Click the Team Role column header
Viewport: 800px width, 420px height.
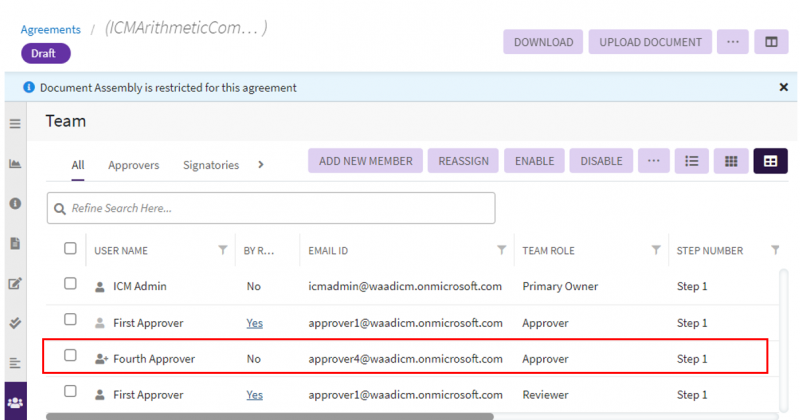click(x=548, y=251)
